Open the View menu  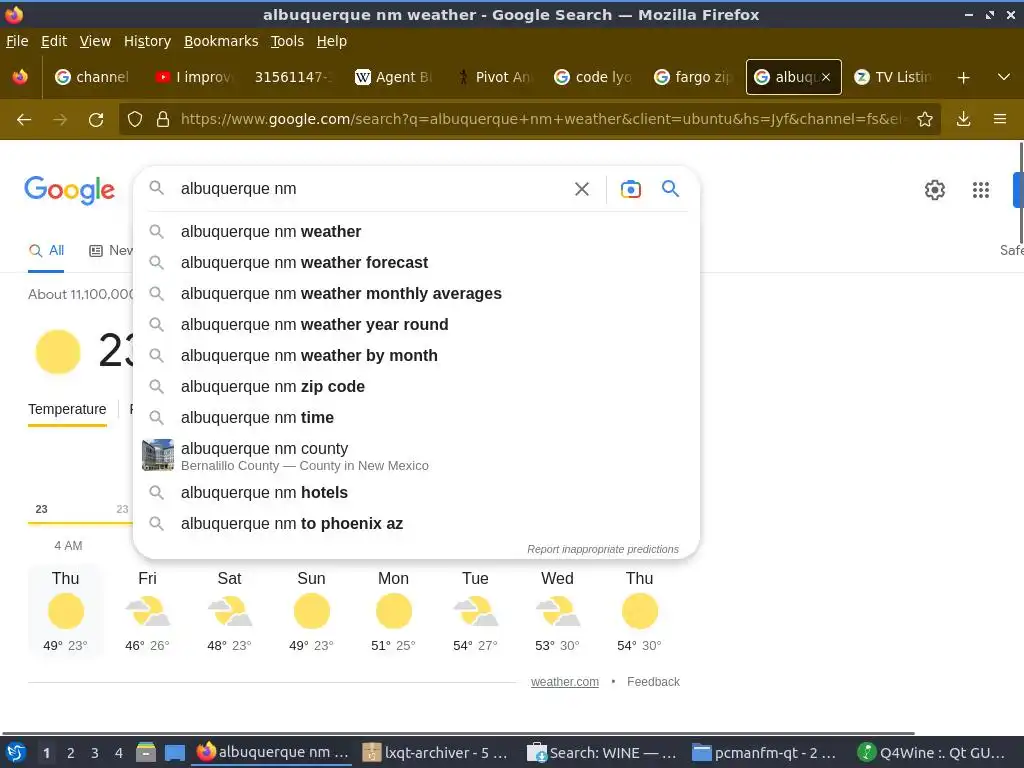pyautogui.click(x=95, y=41)
